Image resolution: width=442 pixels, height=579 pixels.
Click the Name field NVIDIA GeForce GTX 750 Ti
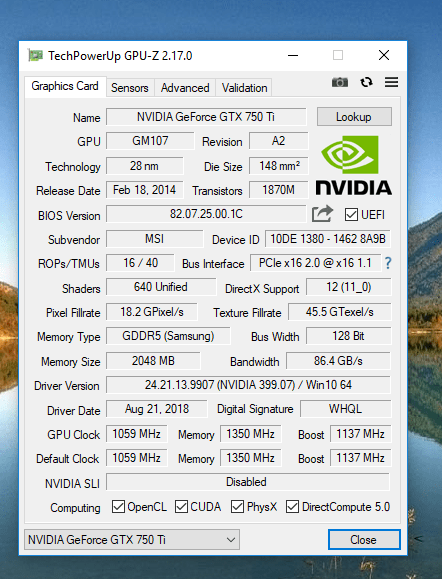pos(206,117)
